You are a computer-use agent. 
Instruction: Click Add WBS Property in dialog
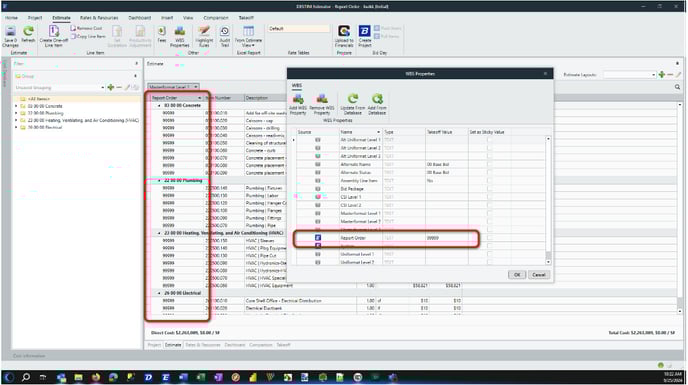point(298,104)
